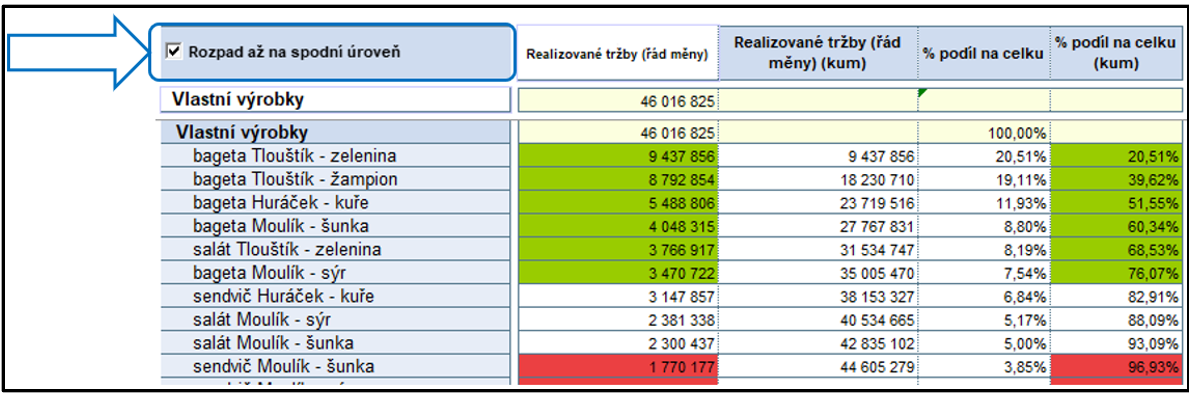Screen dimensions: 1189x394
Task: Click cumulative value 23 719 516
Action: 818,203
